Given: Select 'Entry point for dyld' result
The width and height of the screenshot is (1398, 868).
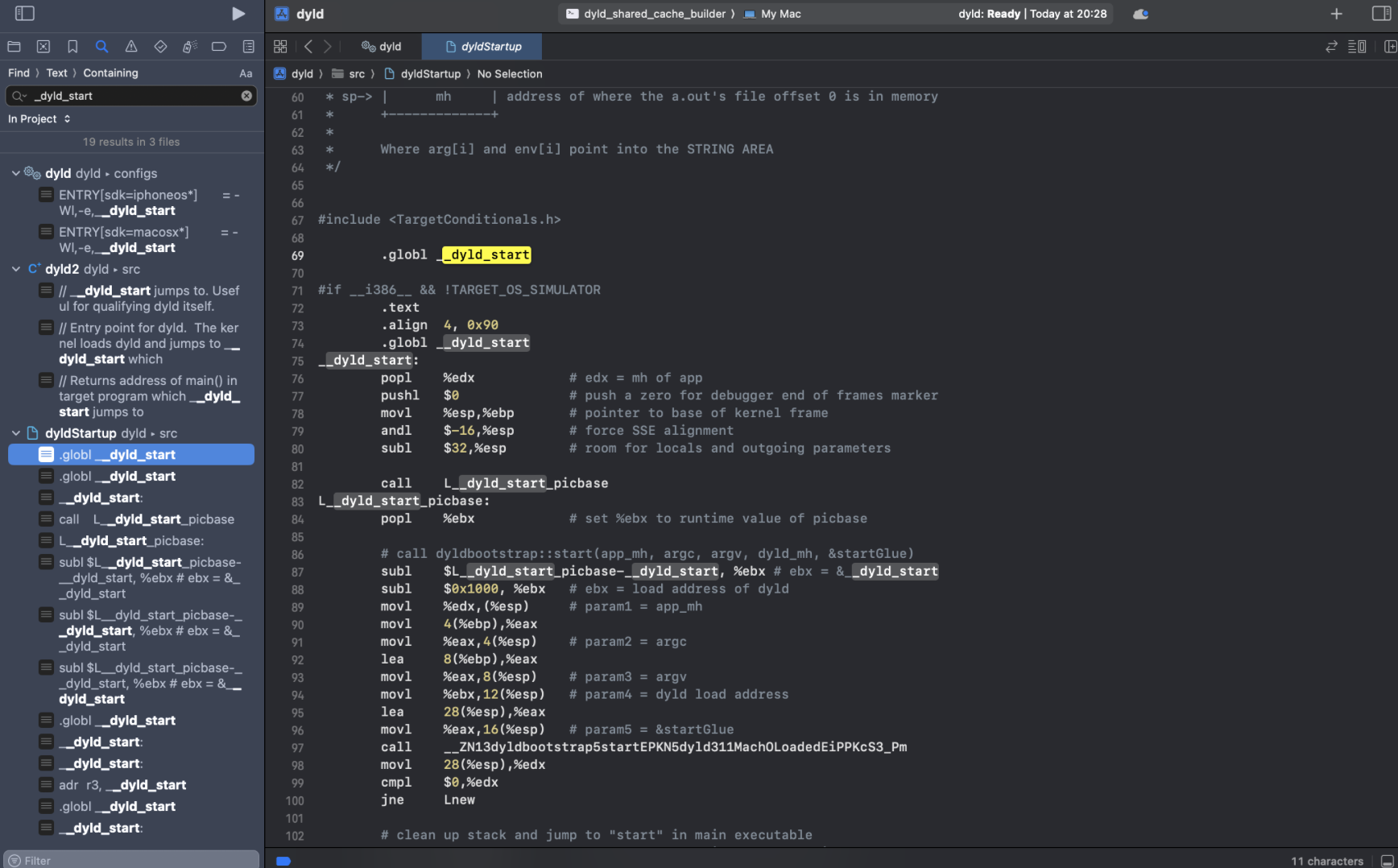Looking at the screenshot, I should [x=131, y=344].
